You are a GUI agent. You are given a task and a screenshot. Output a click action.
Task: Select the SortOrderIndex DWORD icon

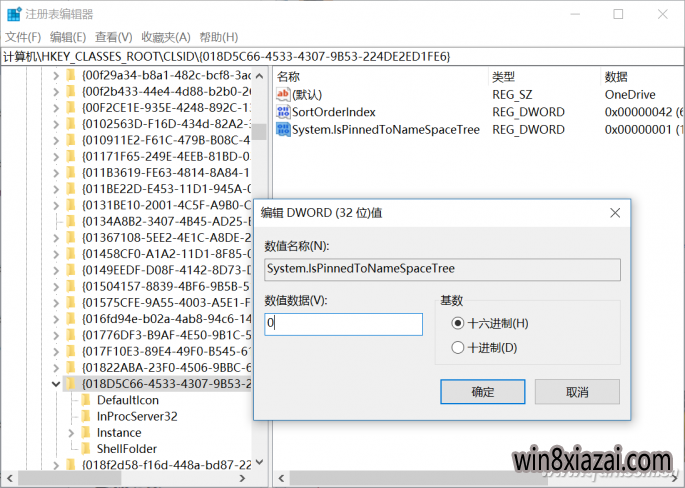pyautogui.click(x=284, y=112)
